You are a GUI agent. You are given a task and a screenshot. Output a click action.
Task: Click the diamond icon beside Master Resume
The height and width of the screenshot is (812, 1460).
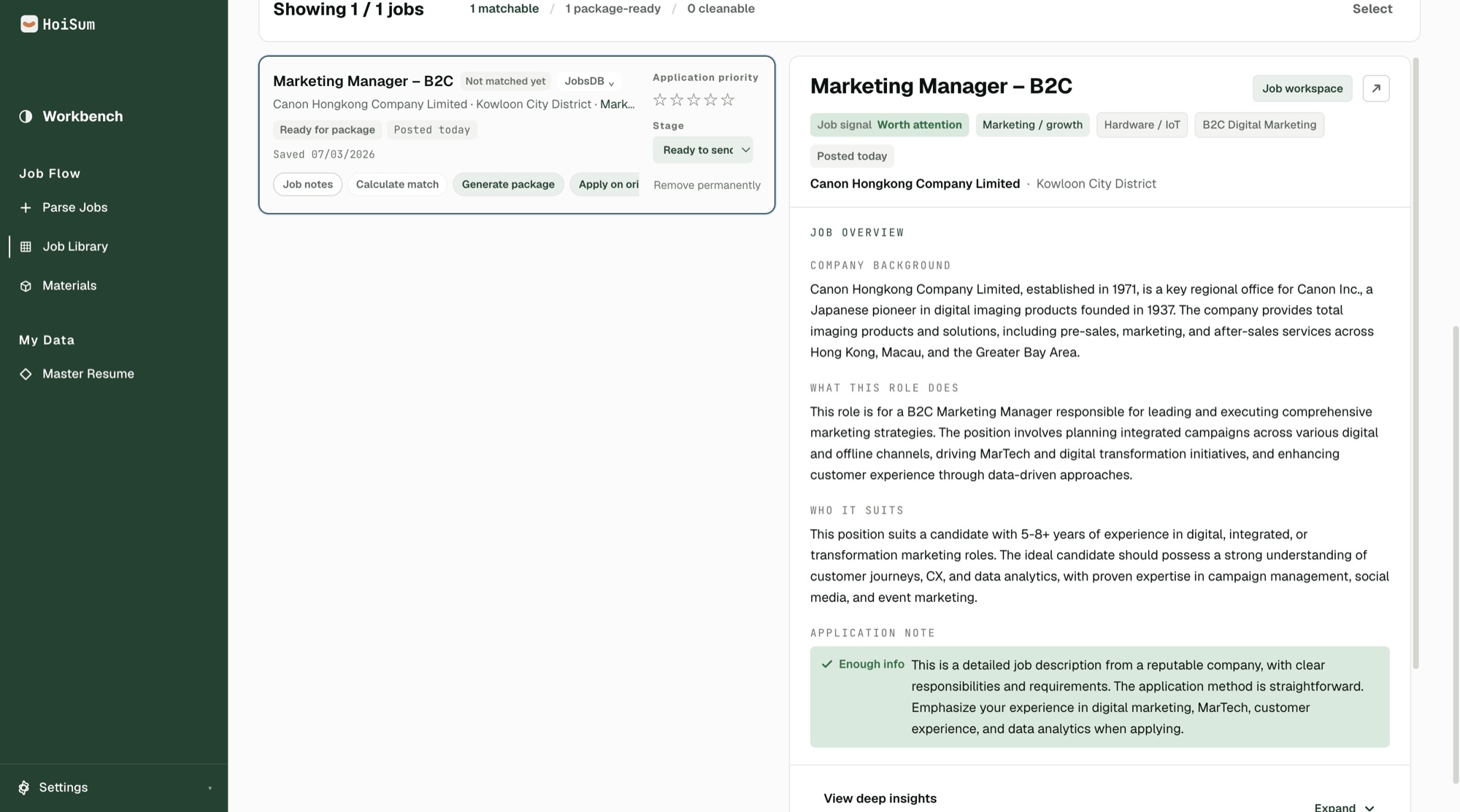pos(26,374)
